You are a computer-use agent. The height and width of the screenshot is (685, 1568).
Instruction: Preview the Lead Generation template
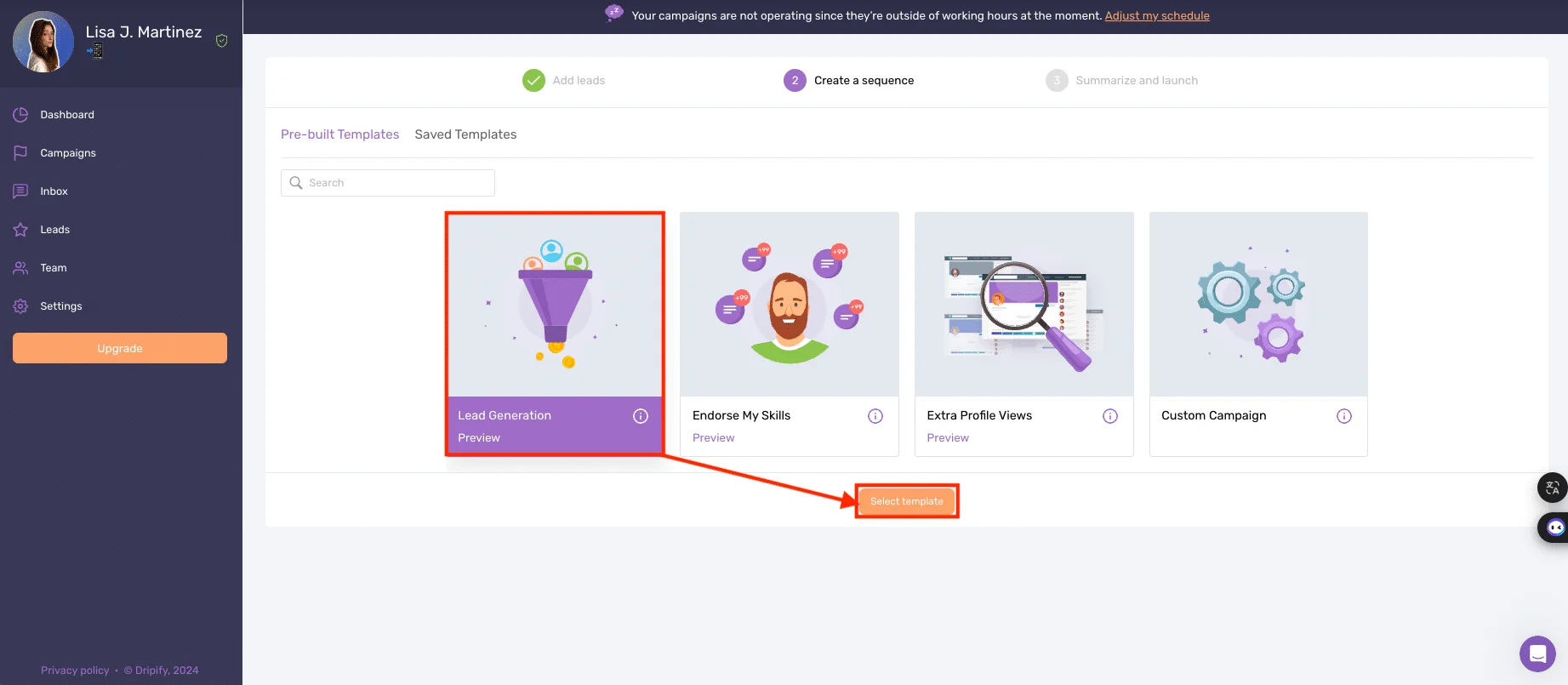[479, 437]
